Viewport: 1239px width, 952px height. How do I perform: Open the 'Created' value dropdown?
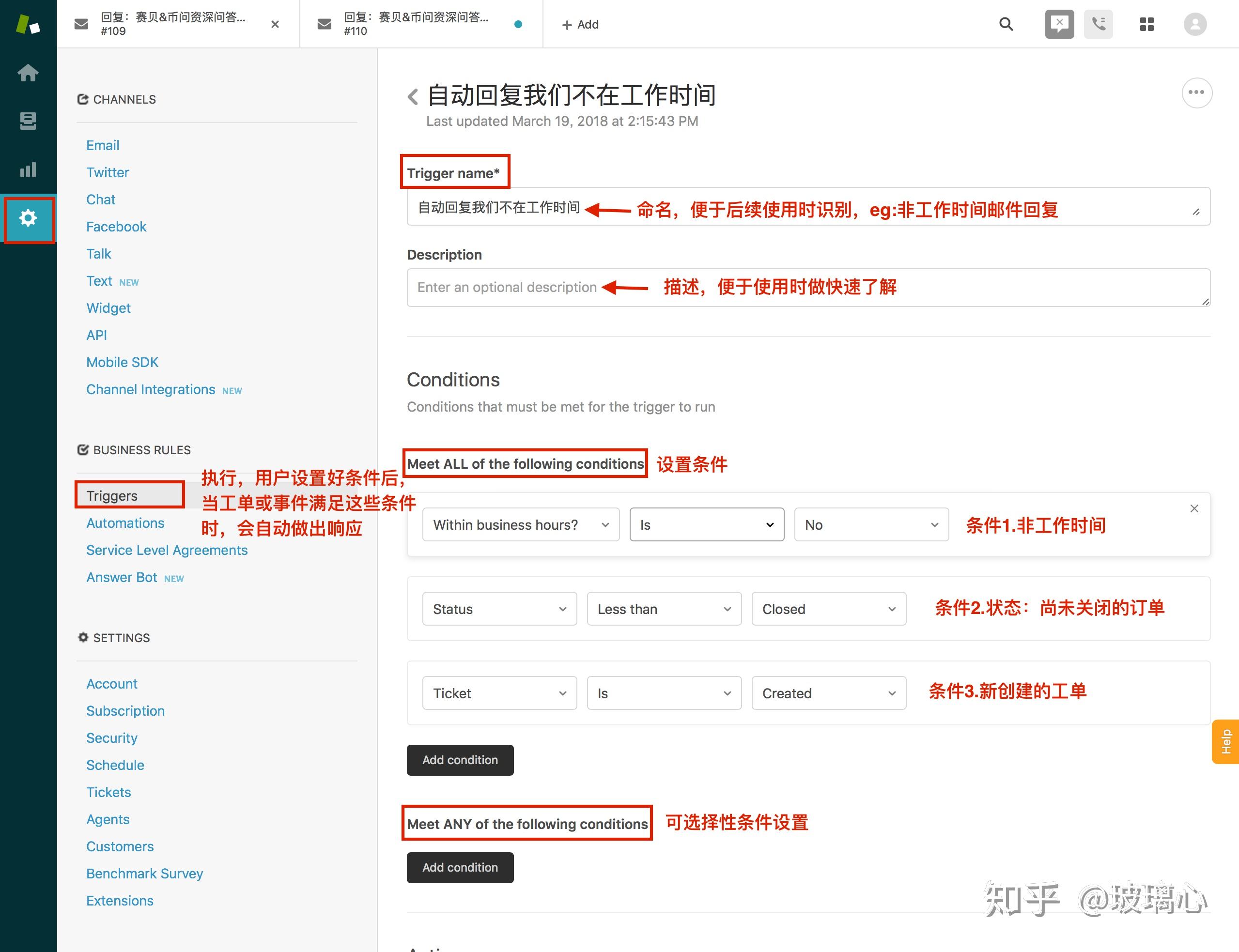click(x=828, y=693)
